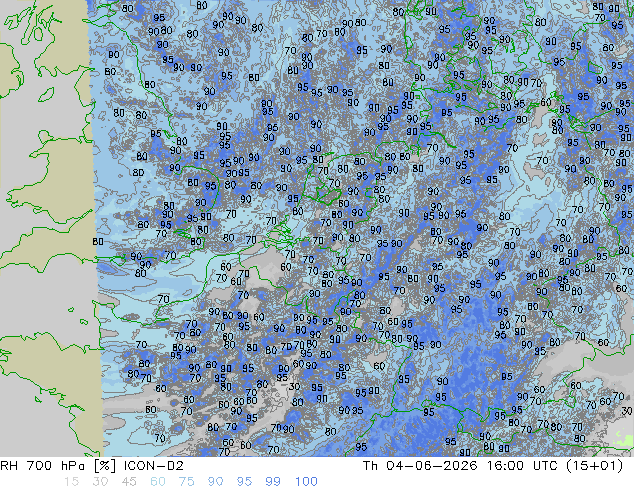Click the 'ICON-D2' model name label
The image size is (634, 490).
154,466
